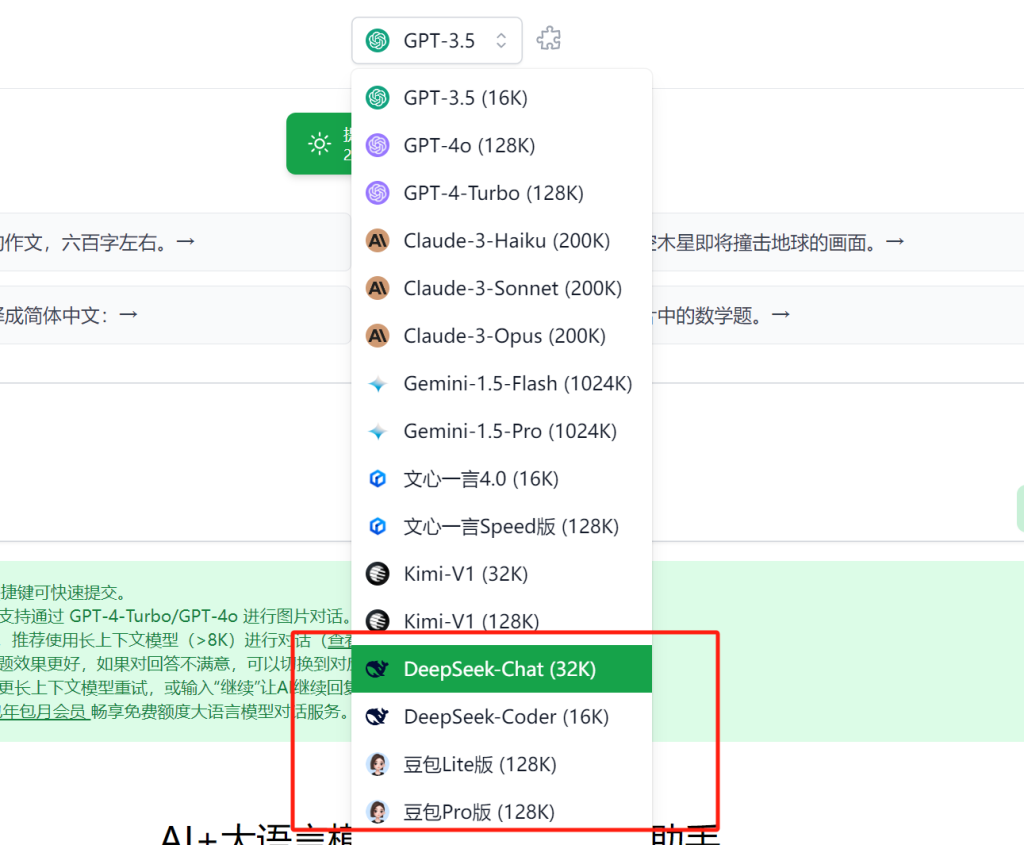Click the plugin puzzle-piece icon
This screenshot has height=845, width=1024.
click(549, 39)
